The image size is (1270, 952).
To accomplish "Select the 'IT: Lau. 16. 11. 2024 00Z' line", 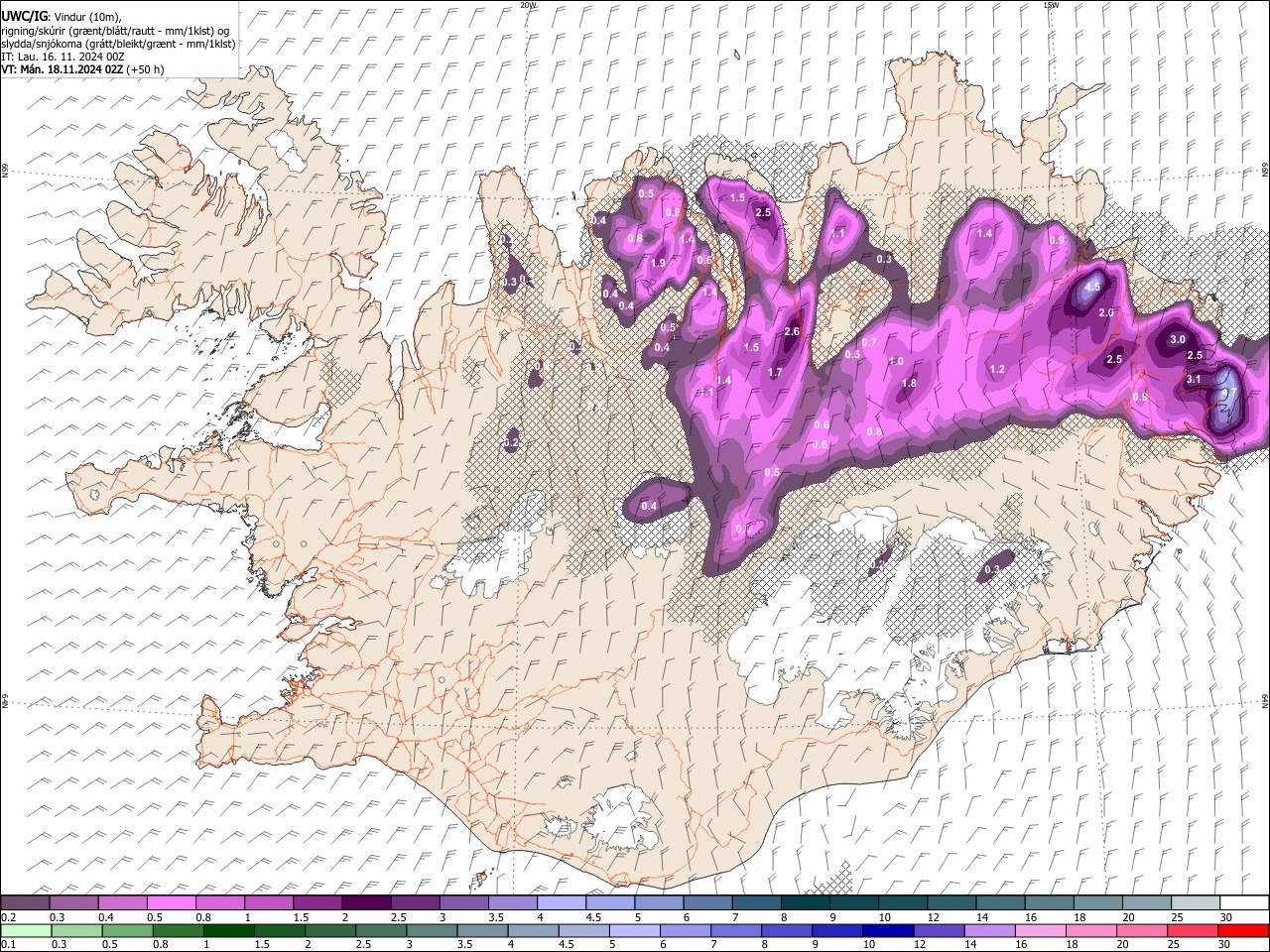I will 63,57.
